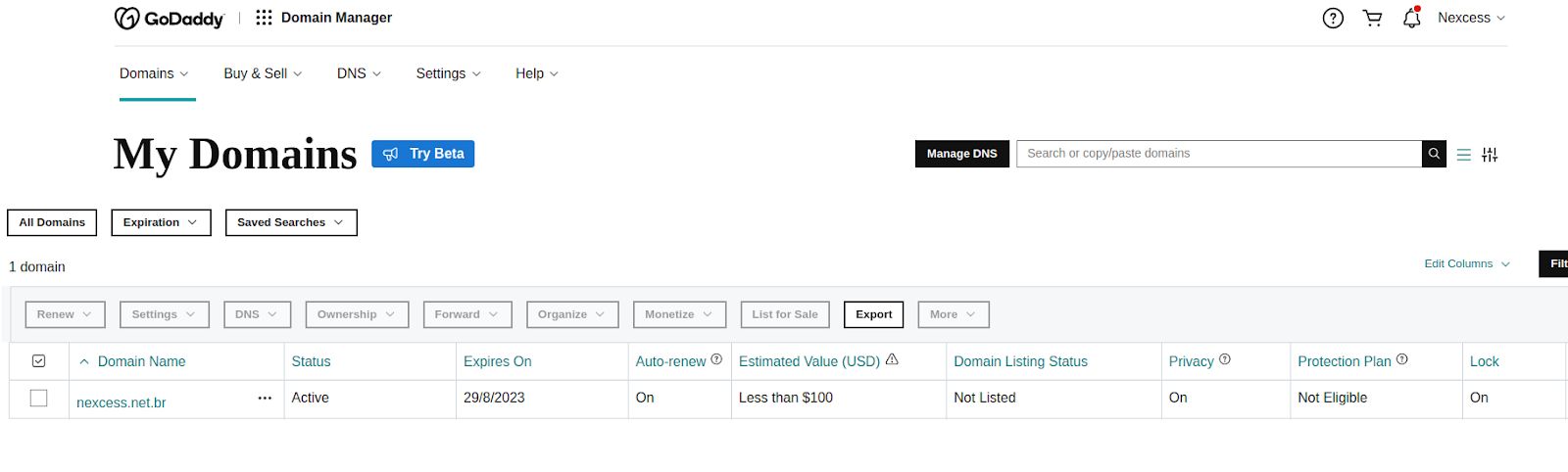This screenshot has width=1568, height=472.
Task: Open the DNS bulk action dropdown
Action: [x=257, y=314]
